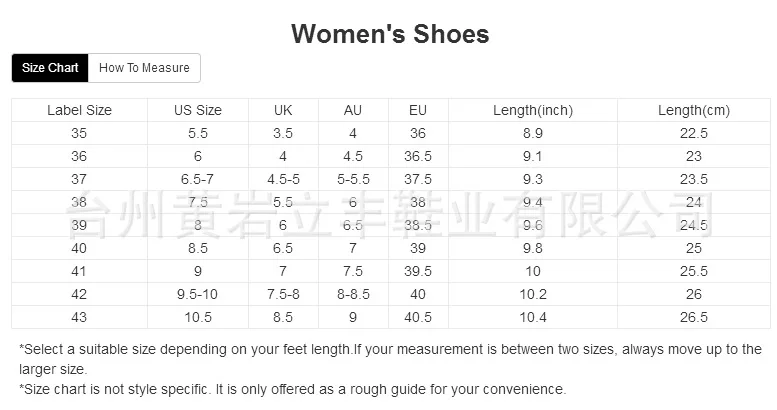
Task: Select the AU column header
Action: pos(352,110)
